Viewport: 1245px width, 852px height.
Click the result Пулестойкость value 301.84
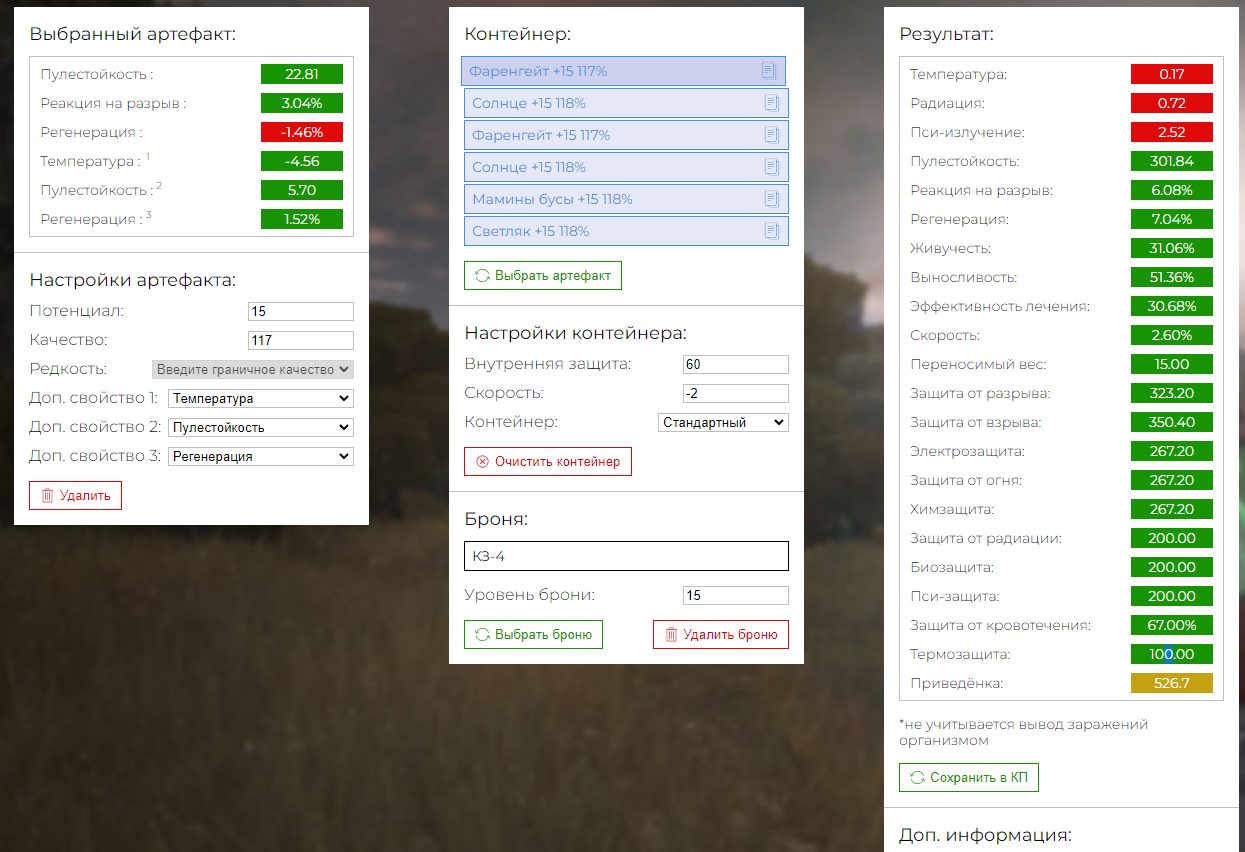tap(1172, 161)
